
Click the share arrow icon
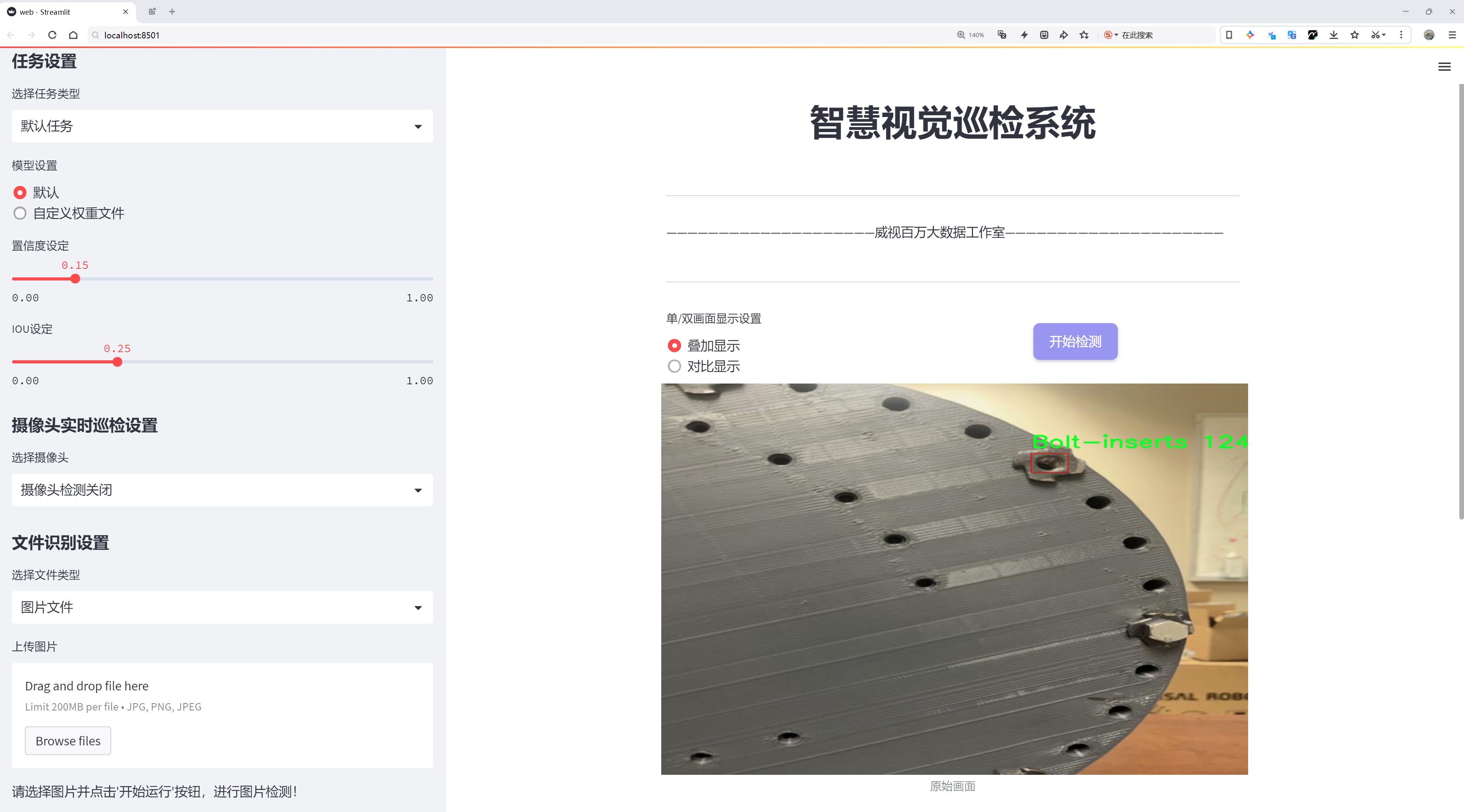tap(1064, 34)
